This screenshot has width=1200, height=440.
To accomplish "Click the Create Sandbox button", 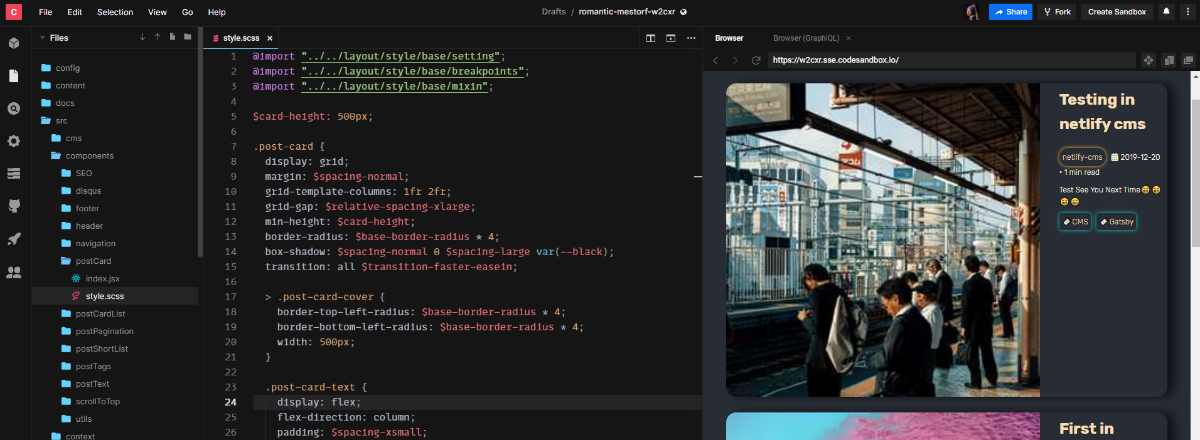I will [x=1116, y=12].
